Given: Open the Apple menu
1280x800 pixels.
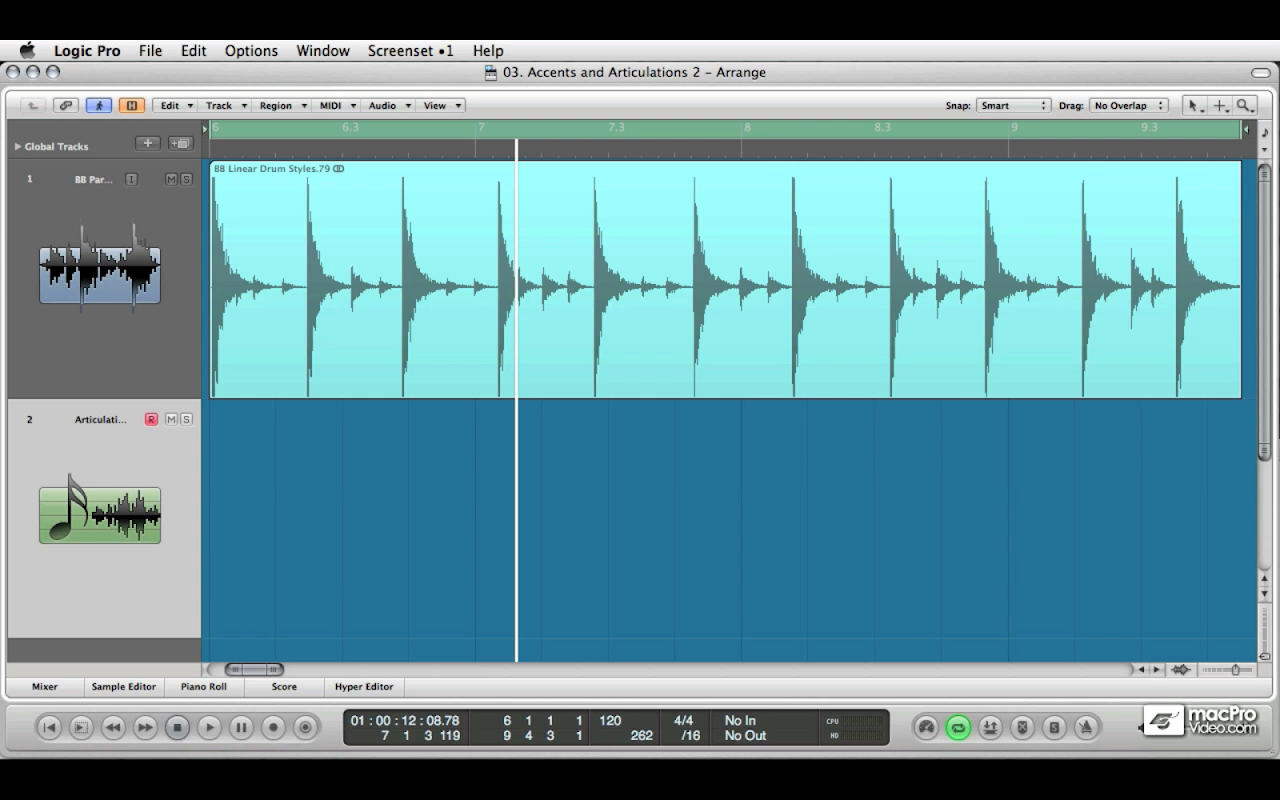Looking at the screenshot, I should pyautogui.click(x=27, y=51).
